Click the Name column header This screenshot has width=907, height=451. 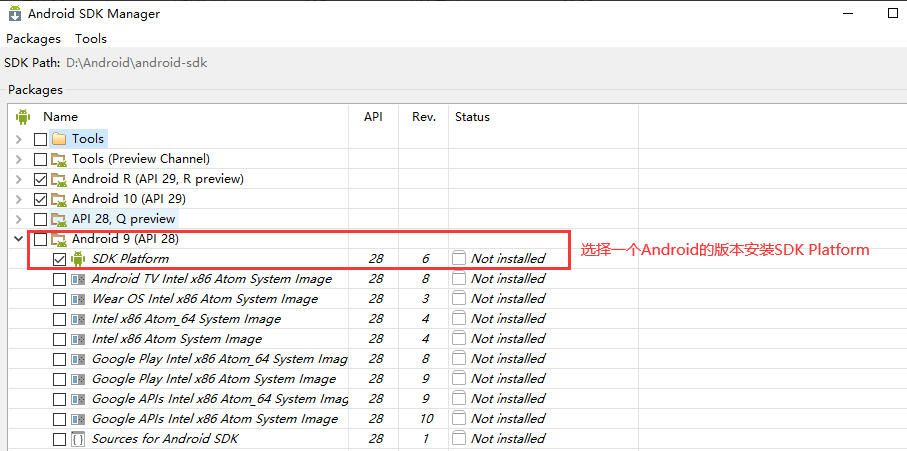60,117
